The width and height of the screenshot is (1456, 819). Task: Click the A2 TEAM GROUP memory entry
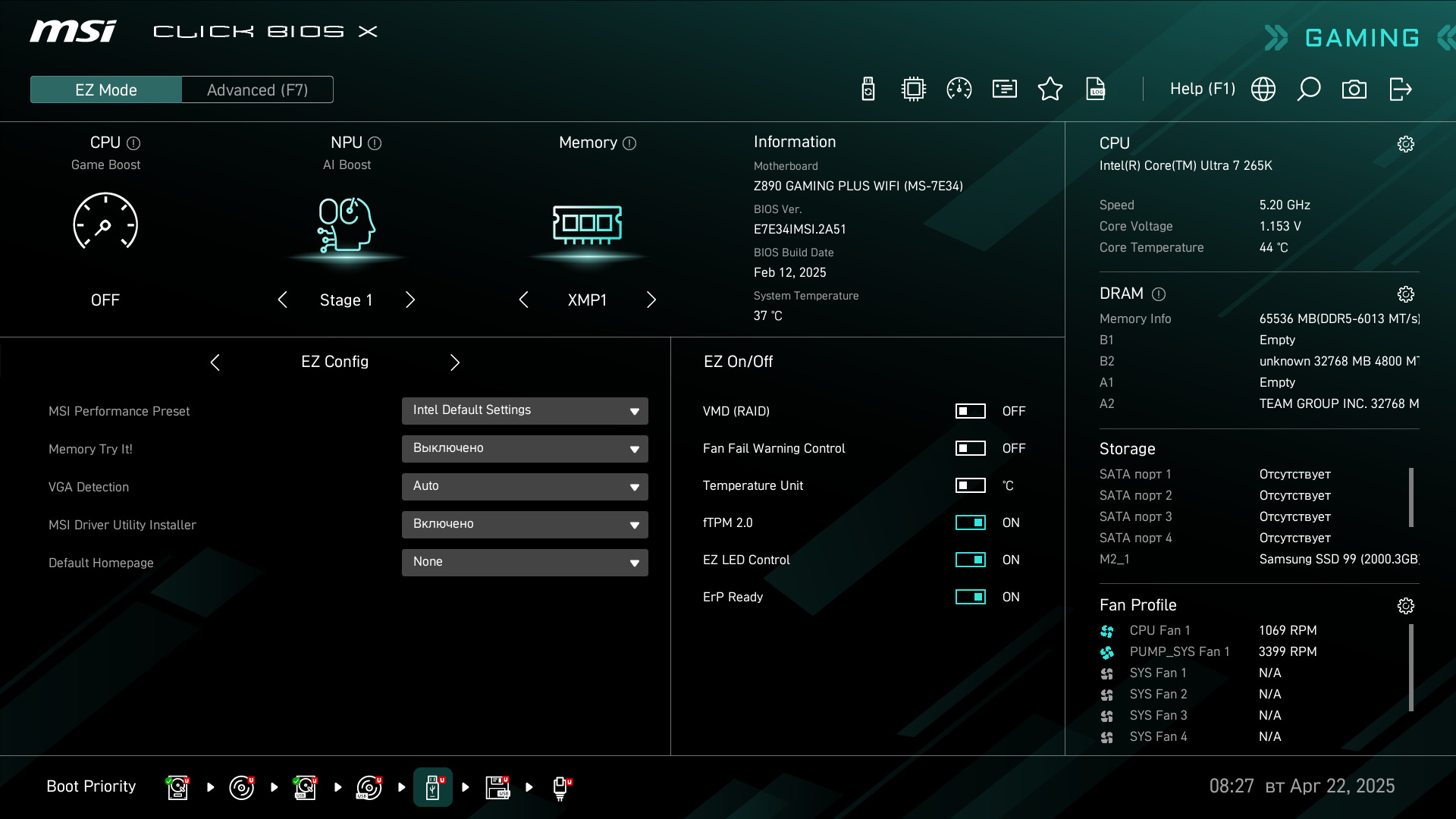point(1260,403)
